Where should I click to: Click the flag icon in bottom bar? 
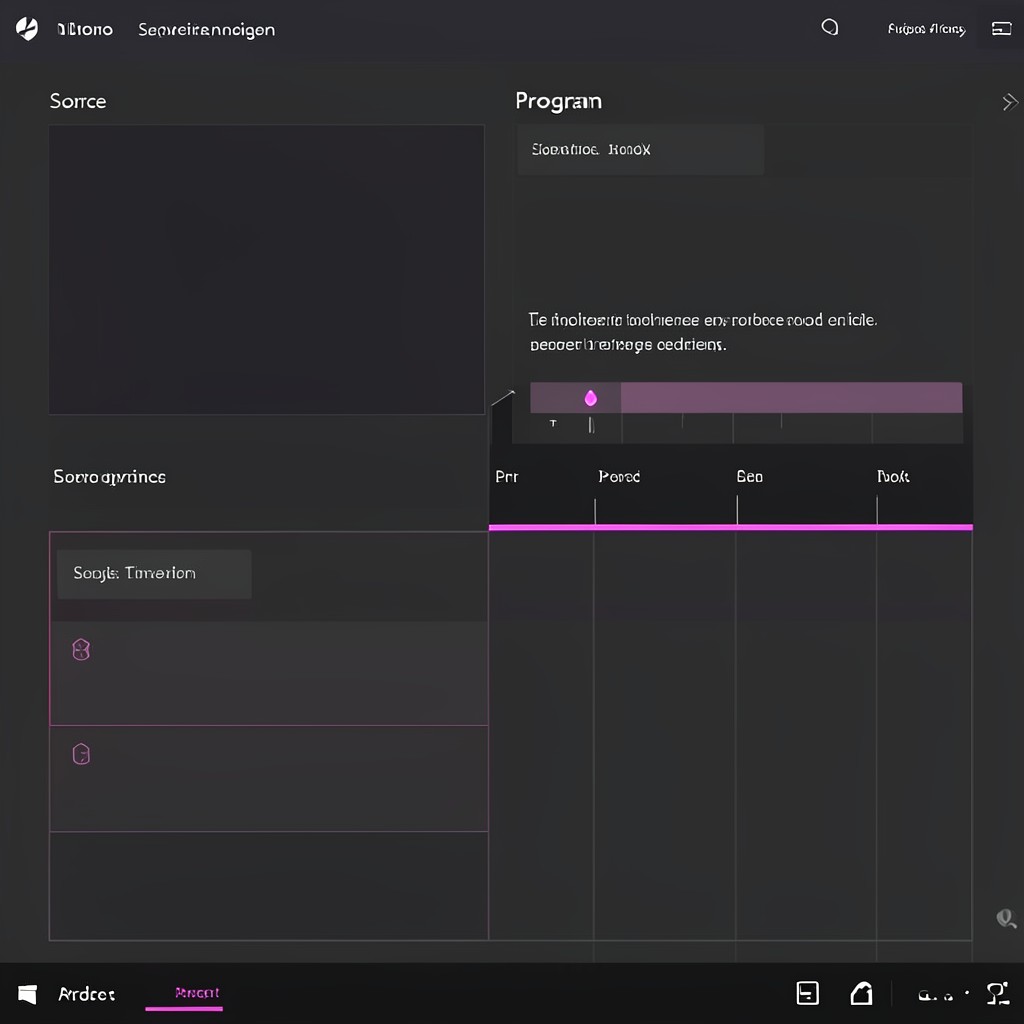point(27,994)
